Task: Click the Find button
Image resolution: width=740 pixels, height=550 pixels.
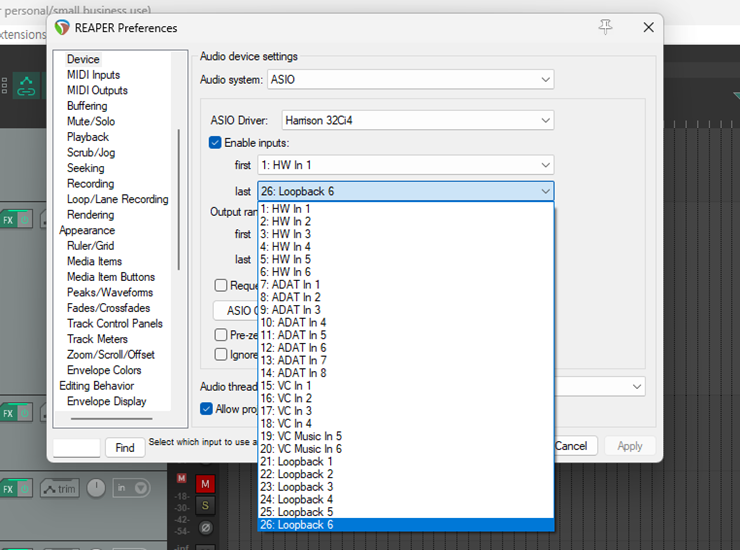Action: [x=125, y=448]
